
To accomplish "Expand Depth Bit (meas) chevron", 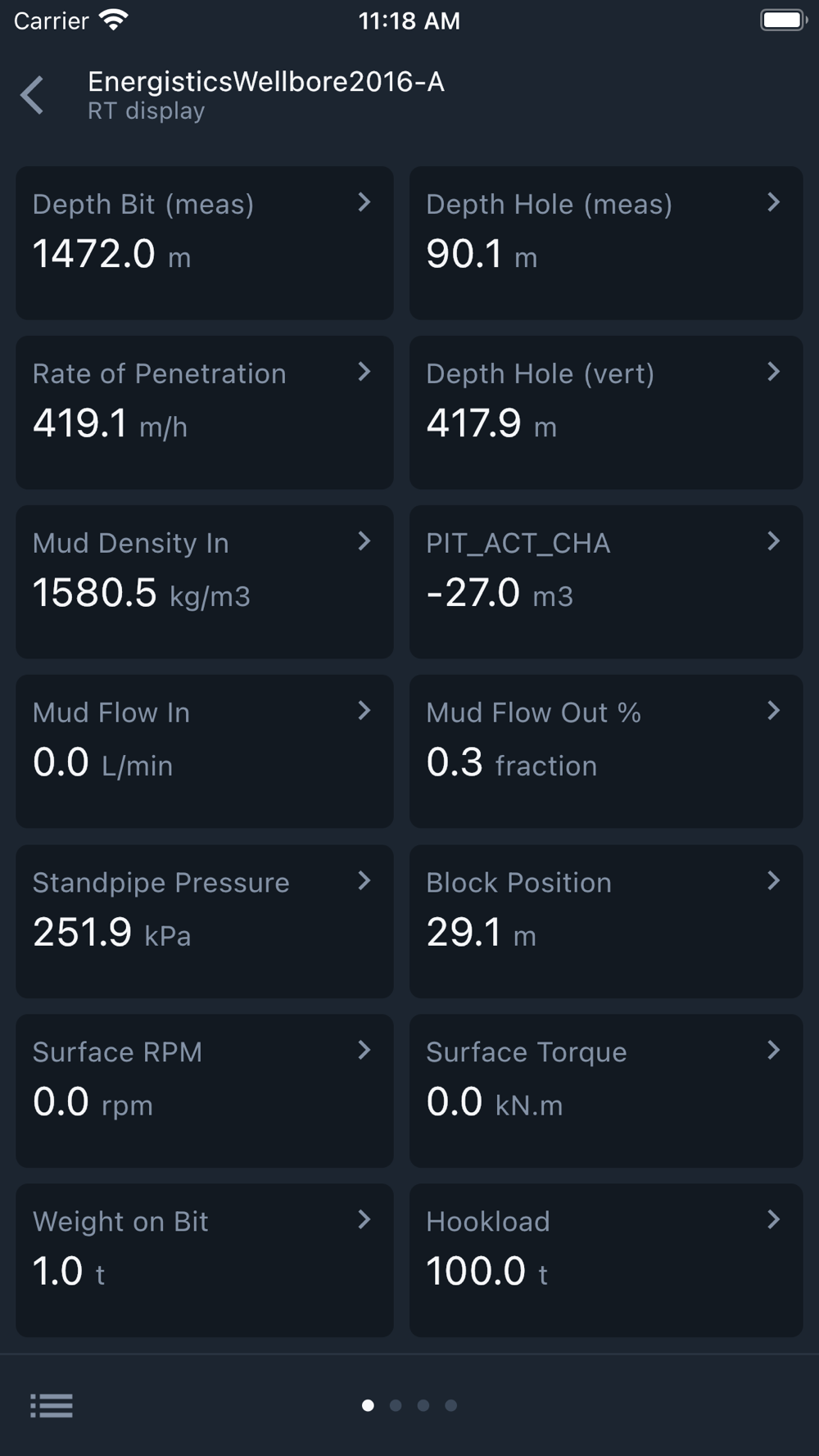I will (x=364, y=202).
